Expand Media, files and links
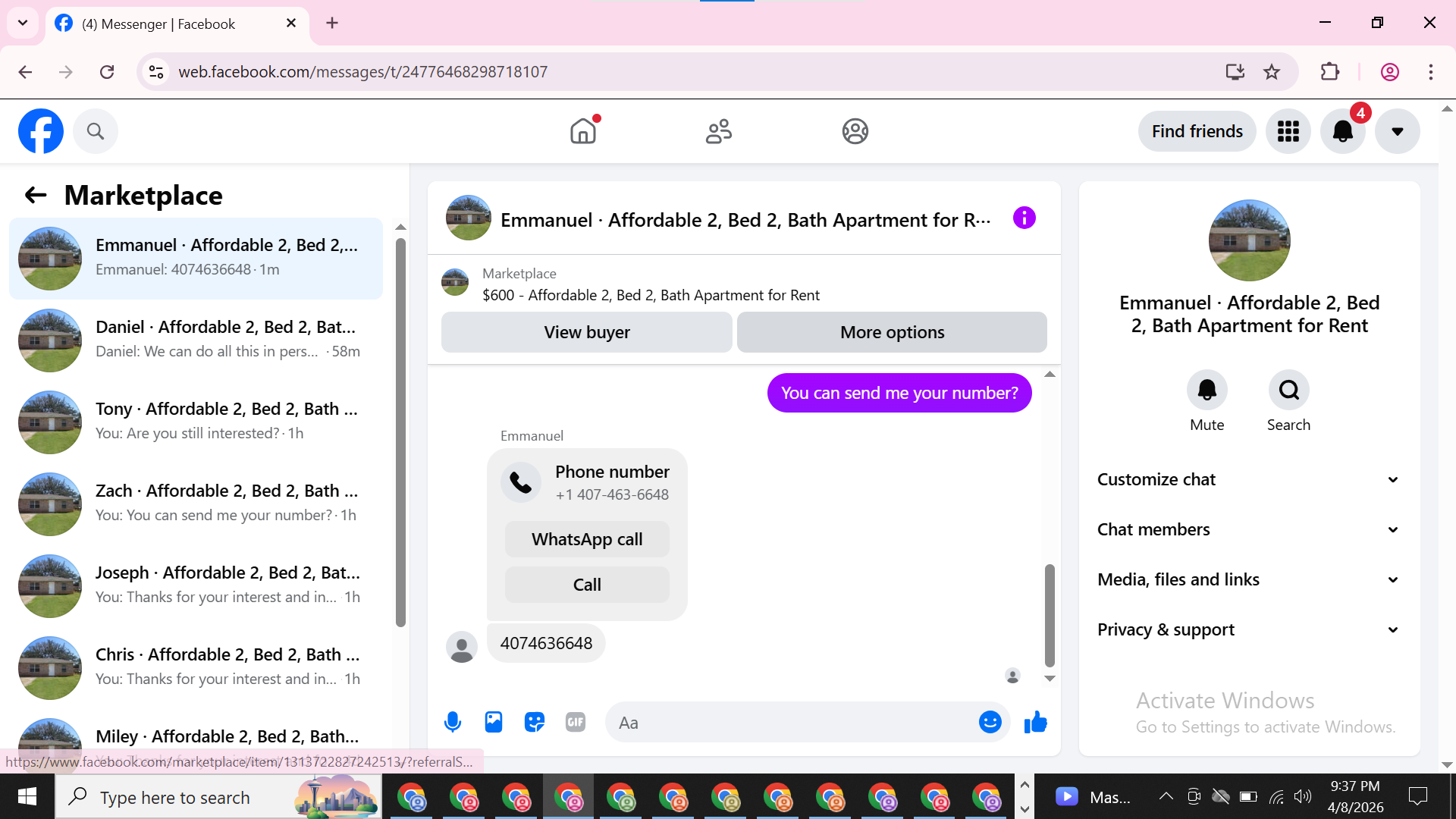This screenshot has width=1456, height=819. point(1247,579)
